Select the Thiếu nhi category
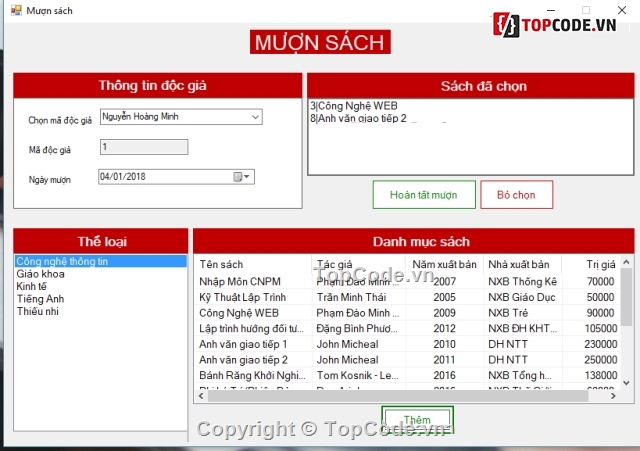Image resolution: width=640 pixels, height=451 pixels. (x=38, y=311)
